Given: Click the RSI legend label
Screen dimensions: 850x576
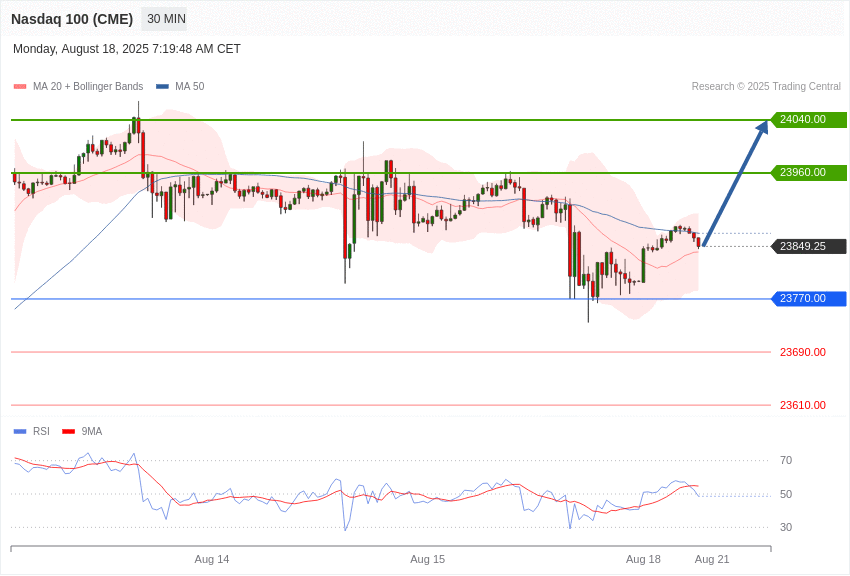Looking at the screenshot, I should 41,431.
